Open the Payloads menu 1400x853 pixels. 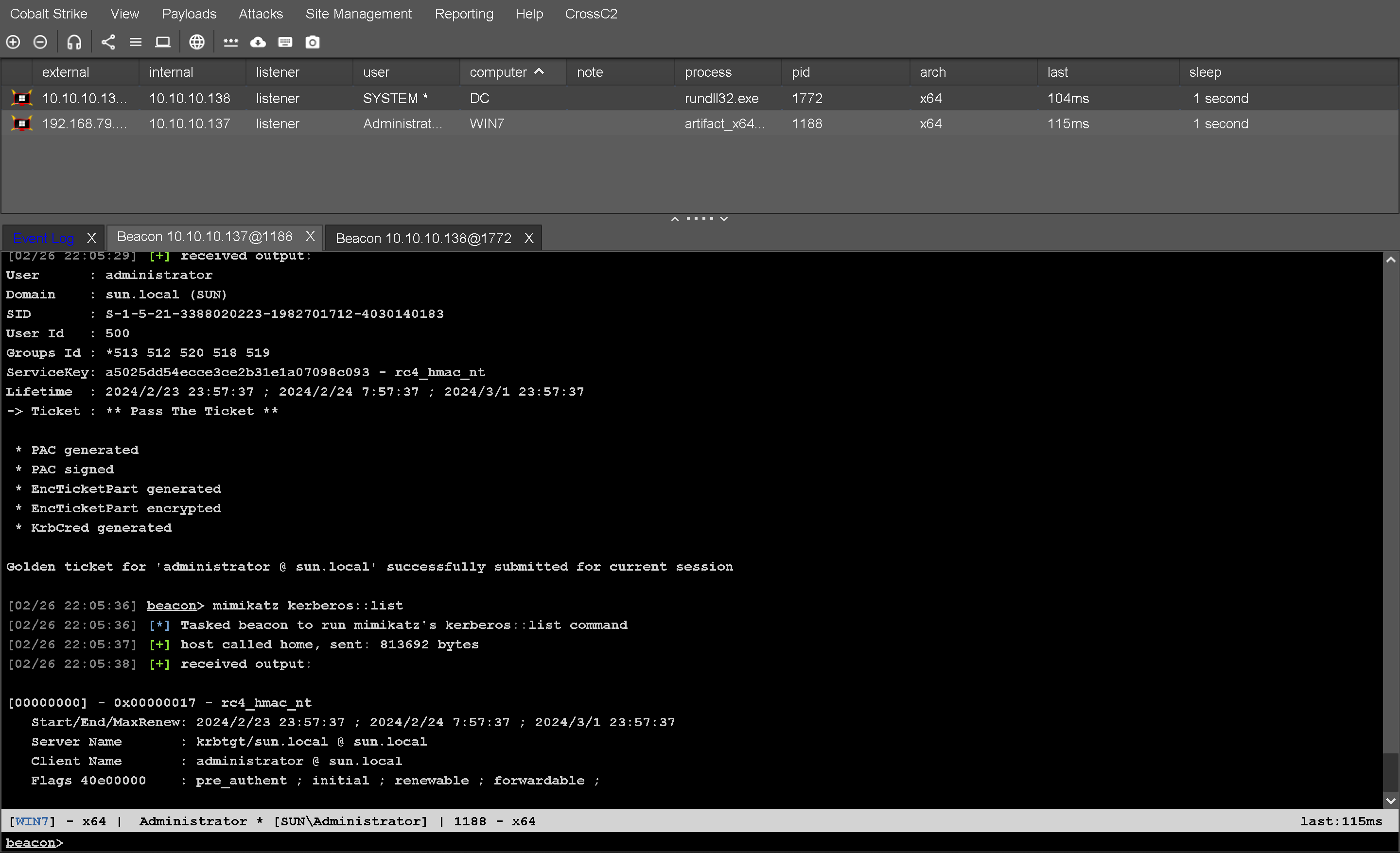coord(189,14)
